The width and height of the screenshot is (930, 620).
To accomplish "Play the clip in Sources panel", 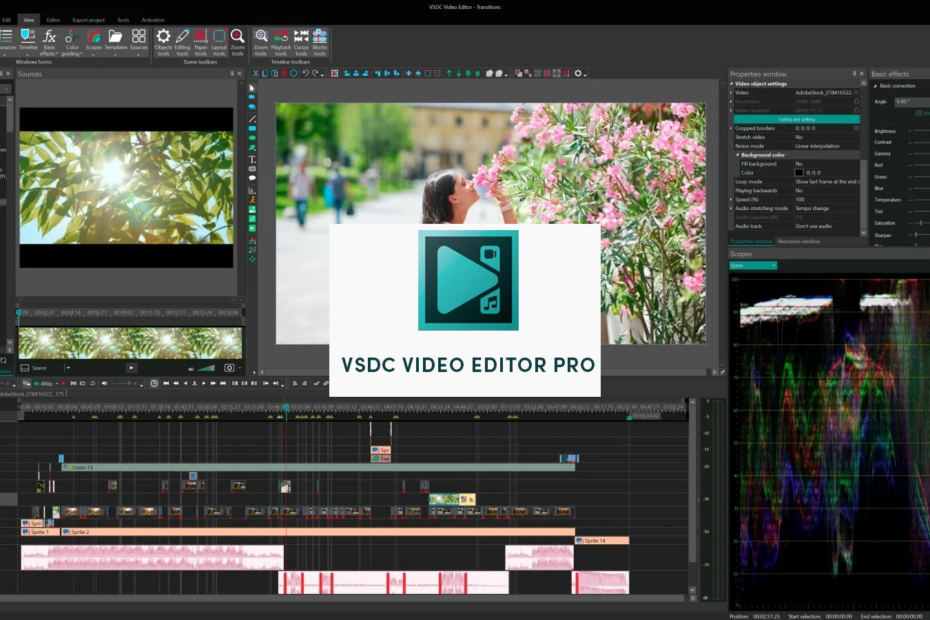I will point(132,368).
